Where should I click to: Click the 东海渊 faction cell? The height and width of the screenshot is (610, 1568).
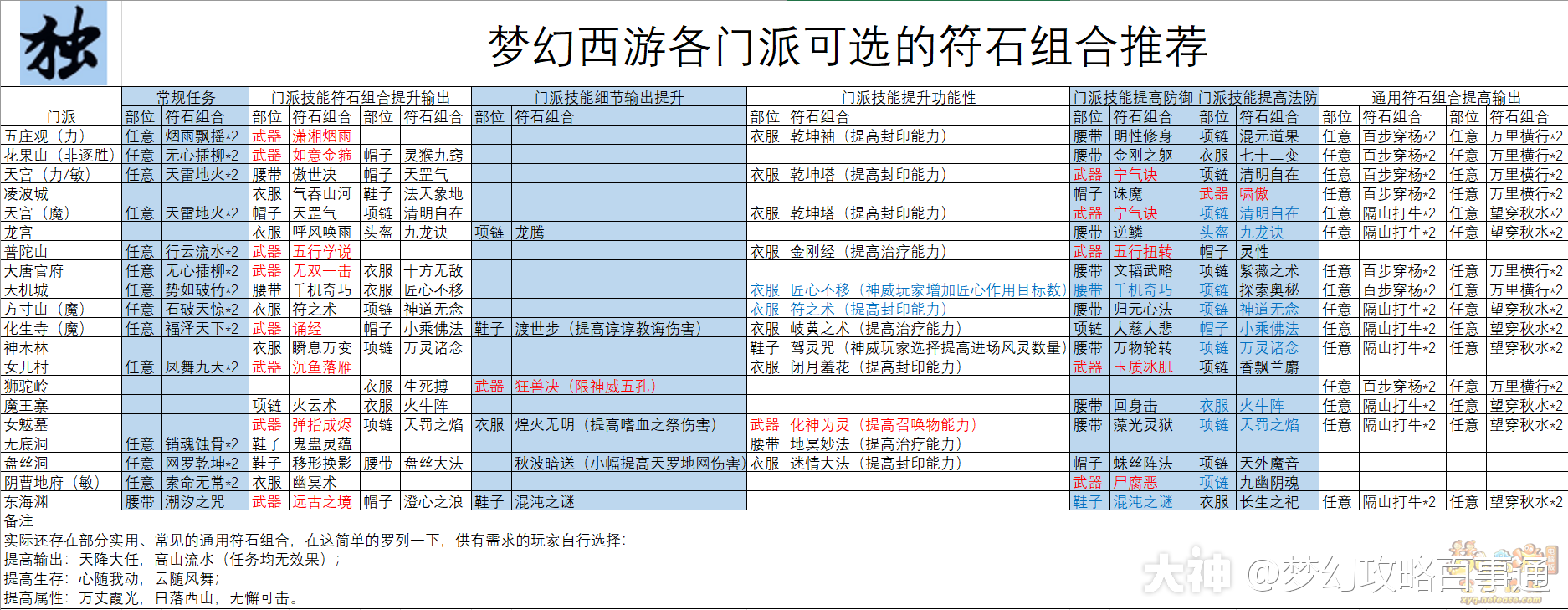tap(26, 502)
